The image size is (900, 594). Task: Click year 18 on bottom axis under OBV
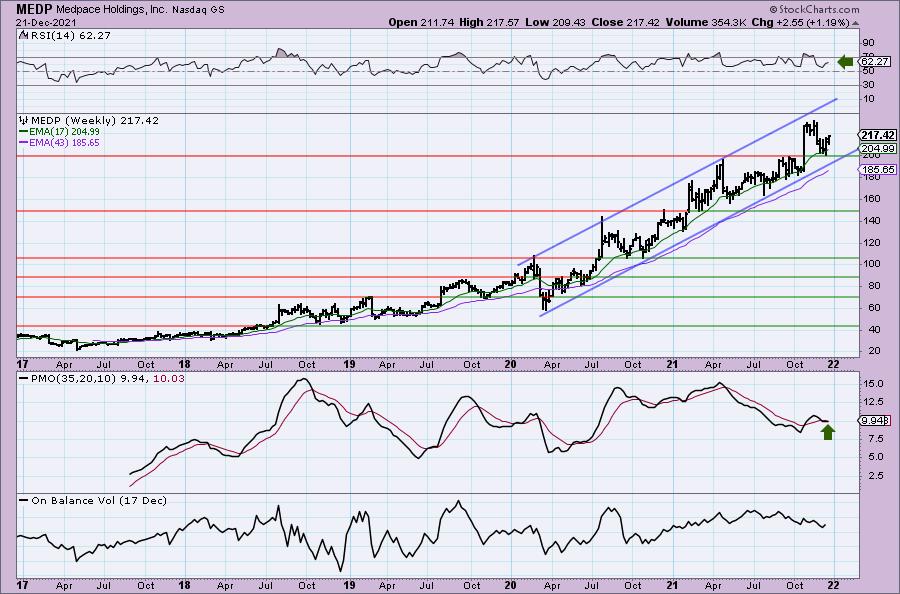tap(184, 585)
